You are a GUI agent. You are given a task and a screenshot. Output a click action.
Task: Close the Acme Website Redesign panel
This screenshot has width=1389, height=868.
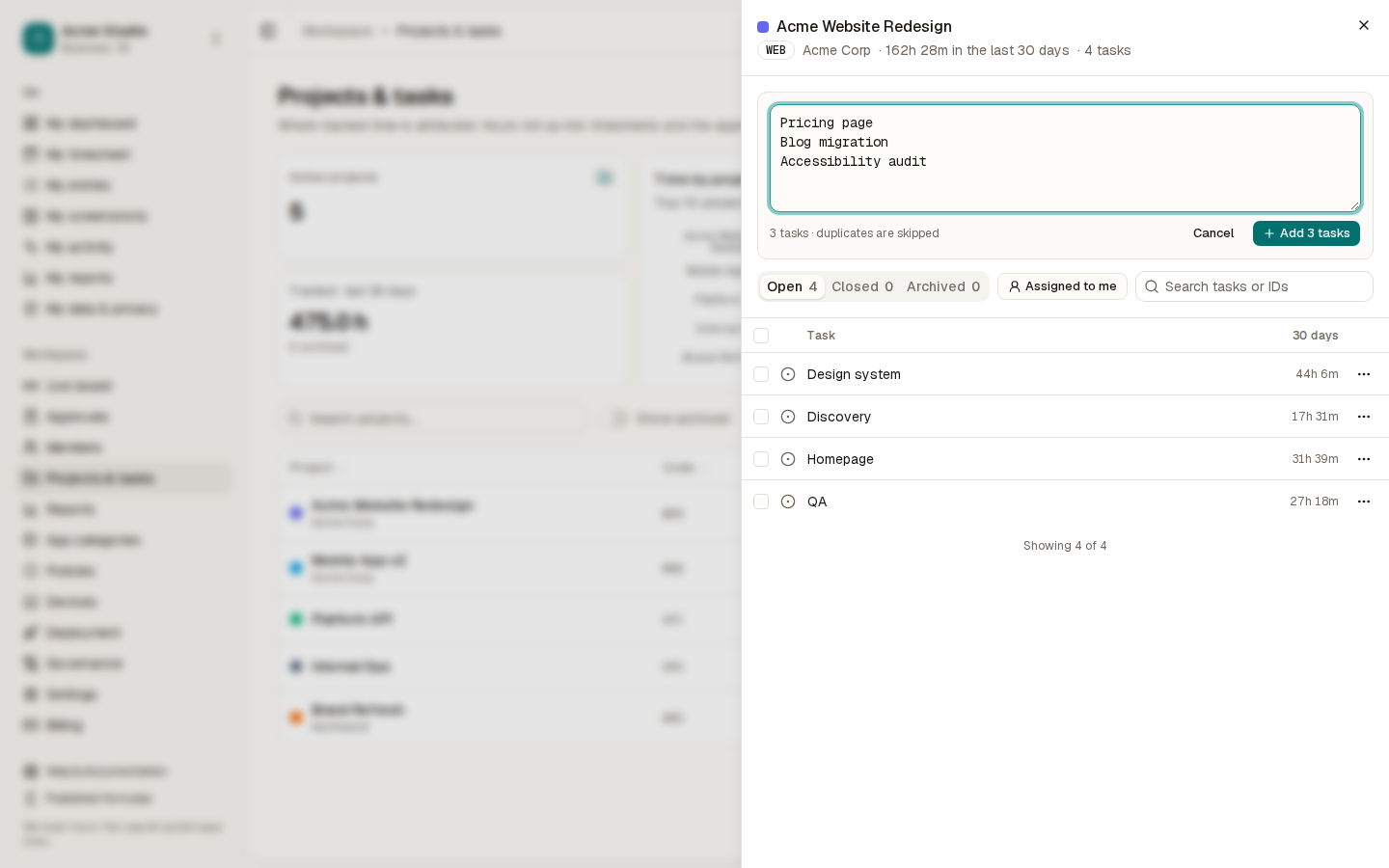1364,25
